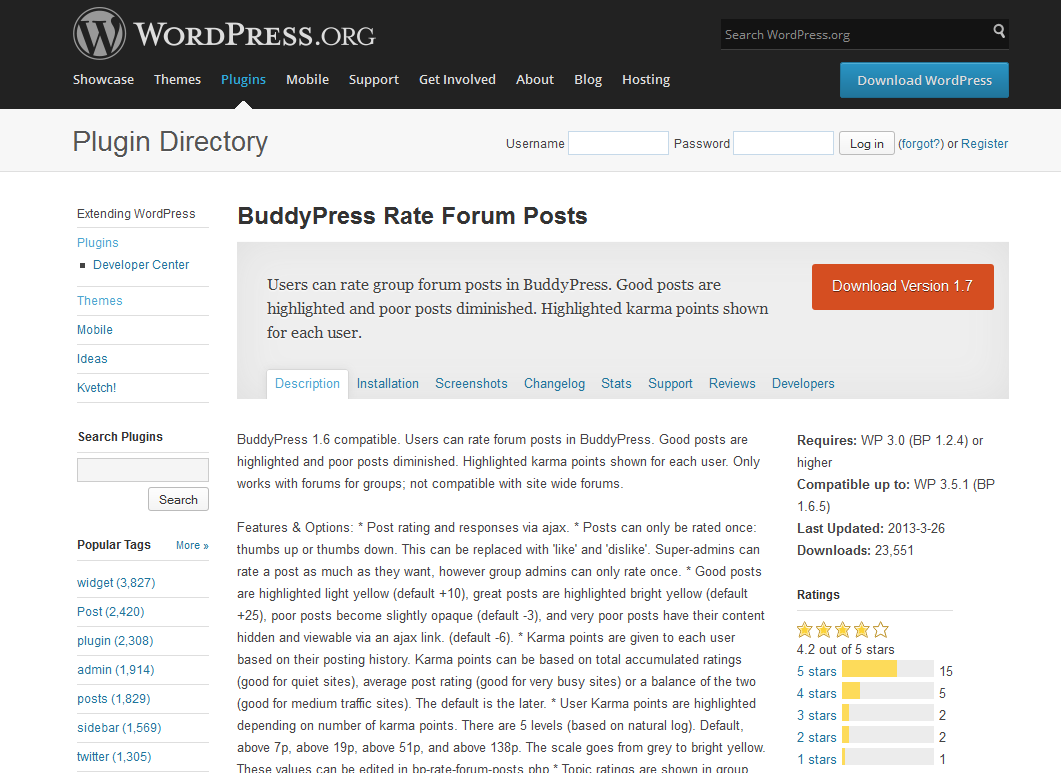Open Blog in top navigation
1061x773 pixels.
[x=588, y=79]
